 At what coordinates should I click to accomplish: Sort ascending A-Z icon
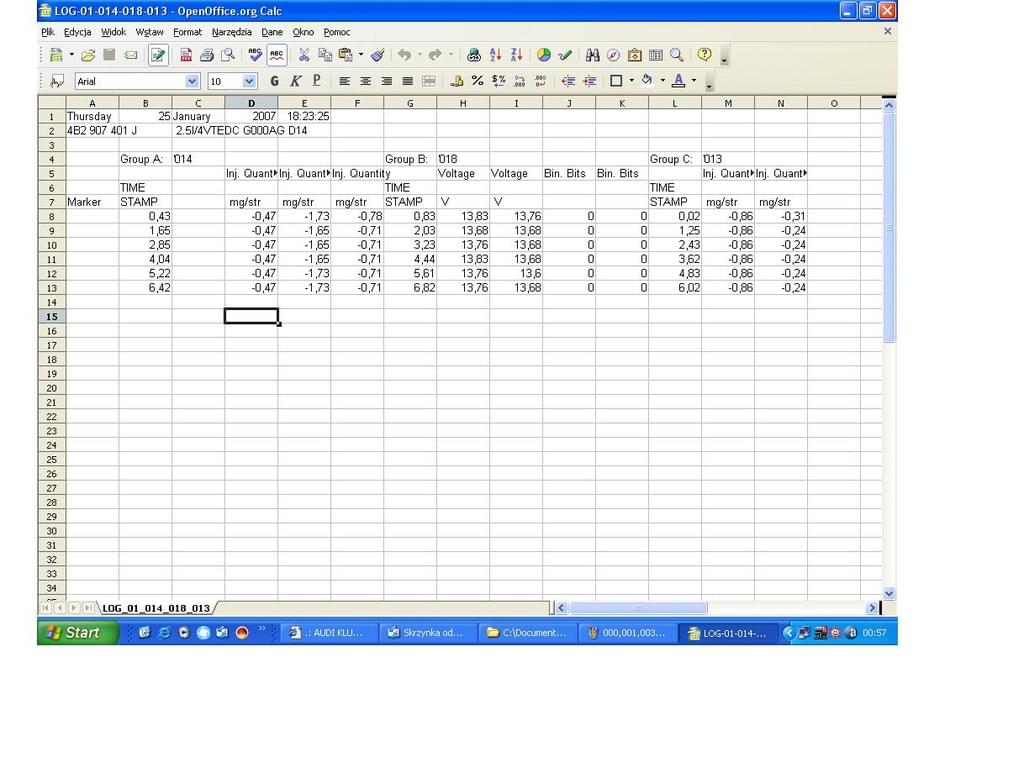click(496, 55)
